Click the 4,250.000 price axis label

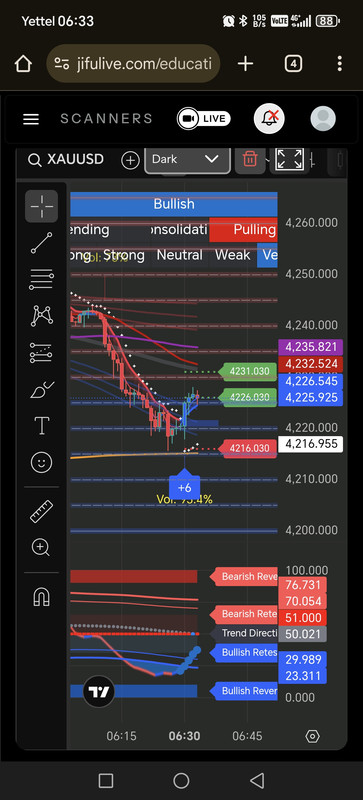(x=311, y=274)
